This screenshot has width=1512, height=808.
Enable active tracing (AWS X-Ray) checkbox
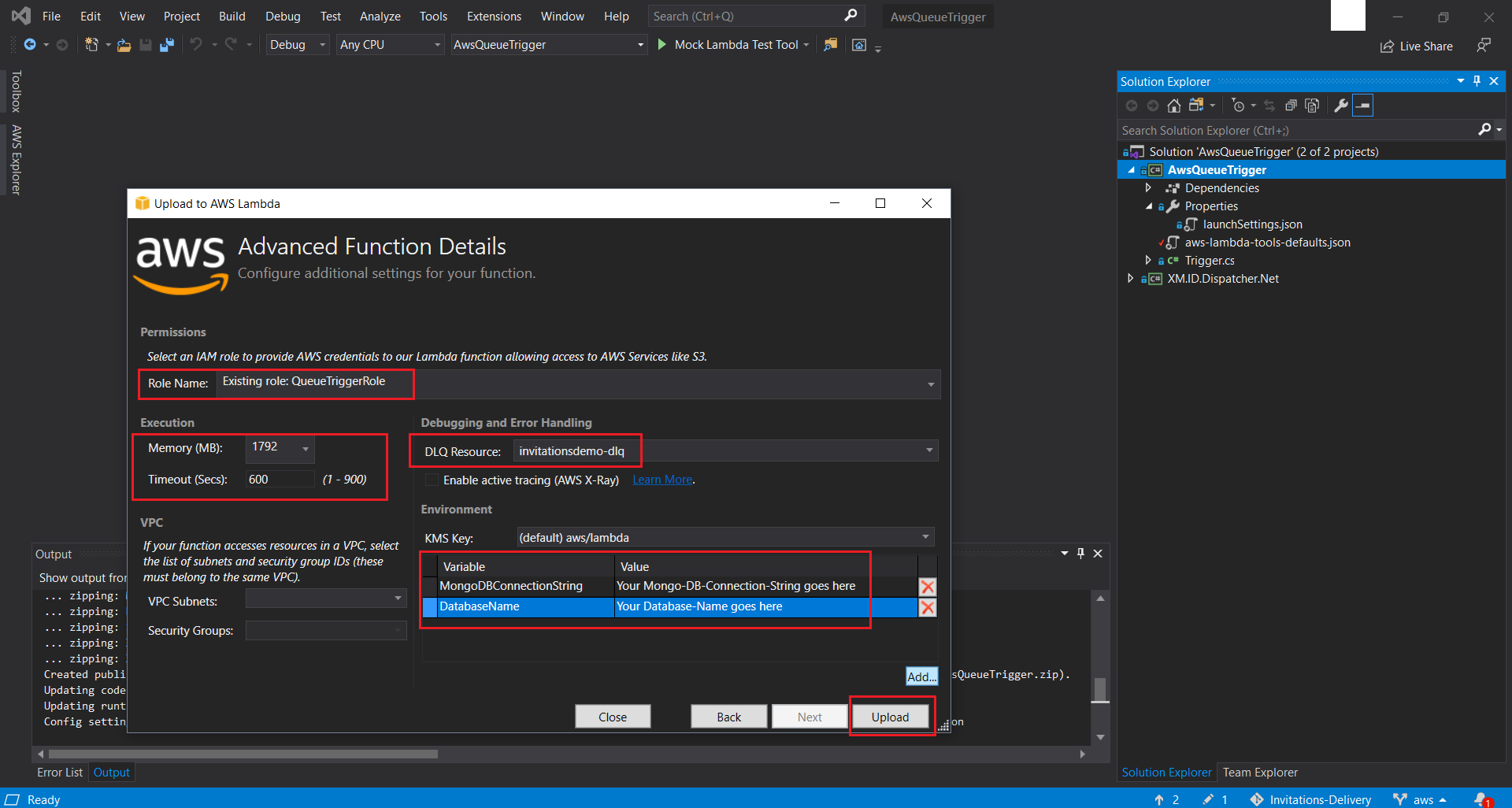pos(432,480)
